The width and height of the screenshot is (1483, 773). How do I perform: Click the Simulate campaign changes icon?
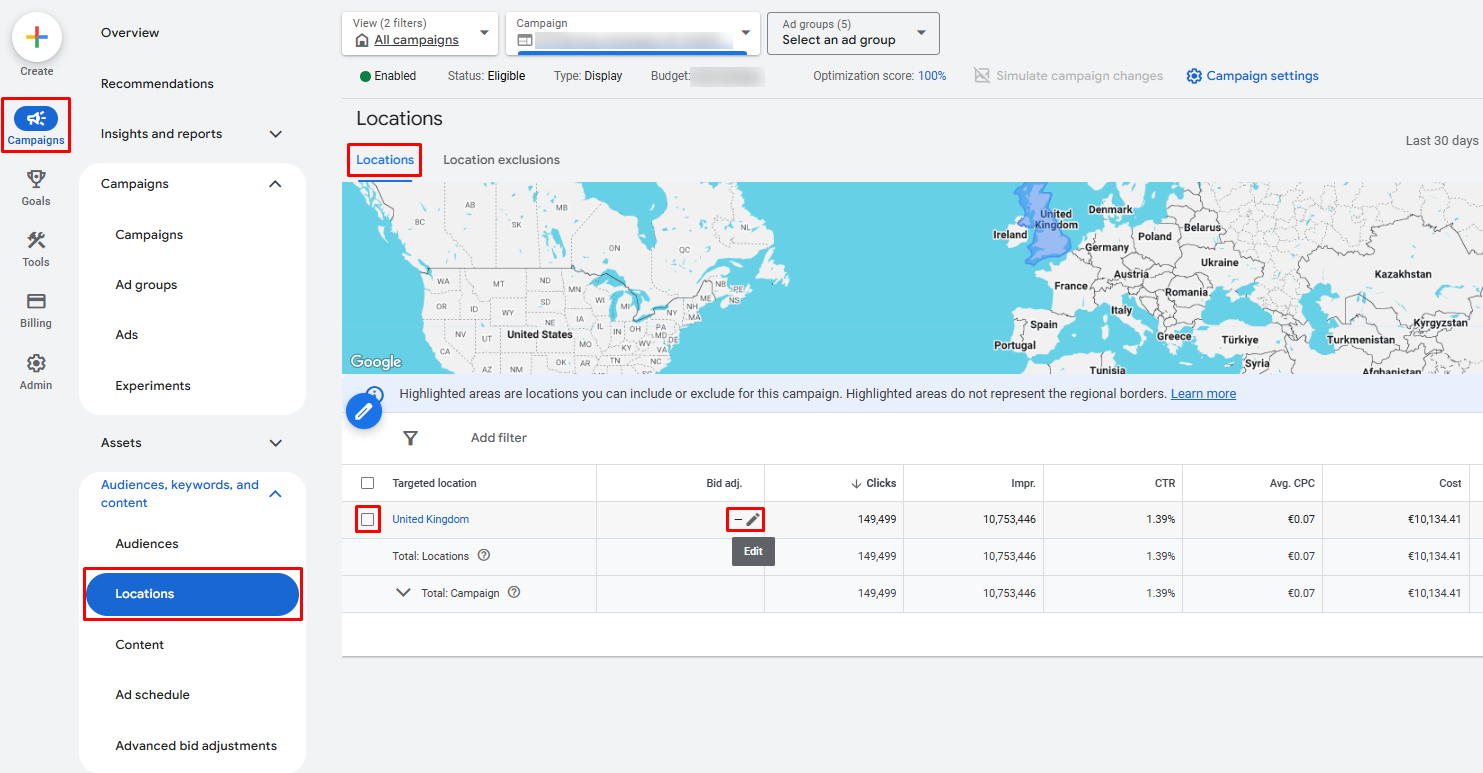[x=982, y=76]
